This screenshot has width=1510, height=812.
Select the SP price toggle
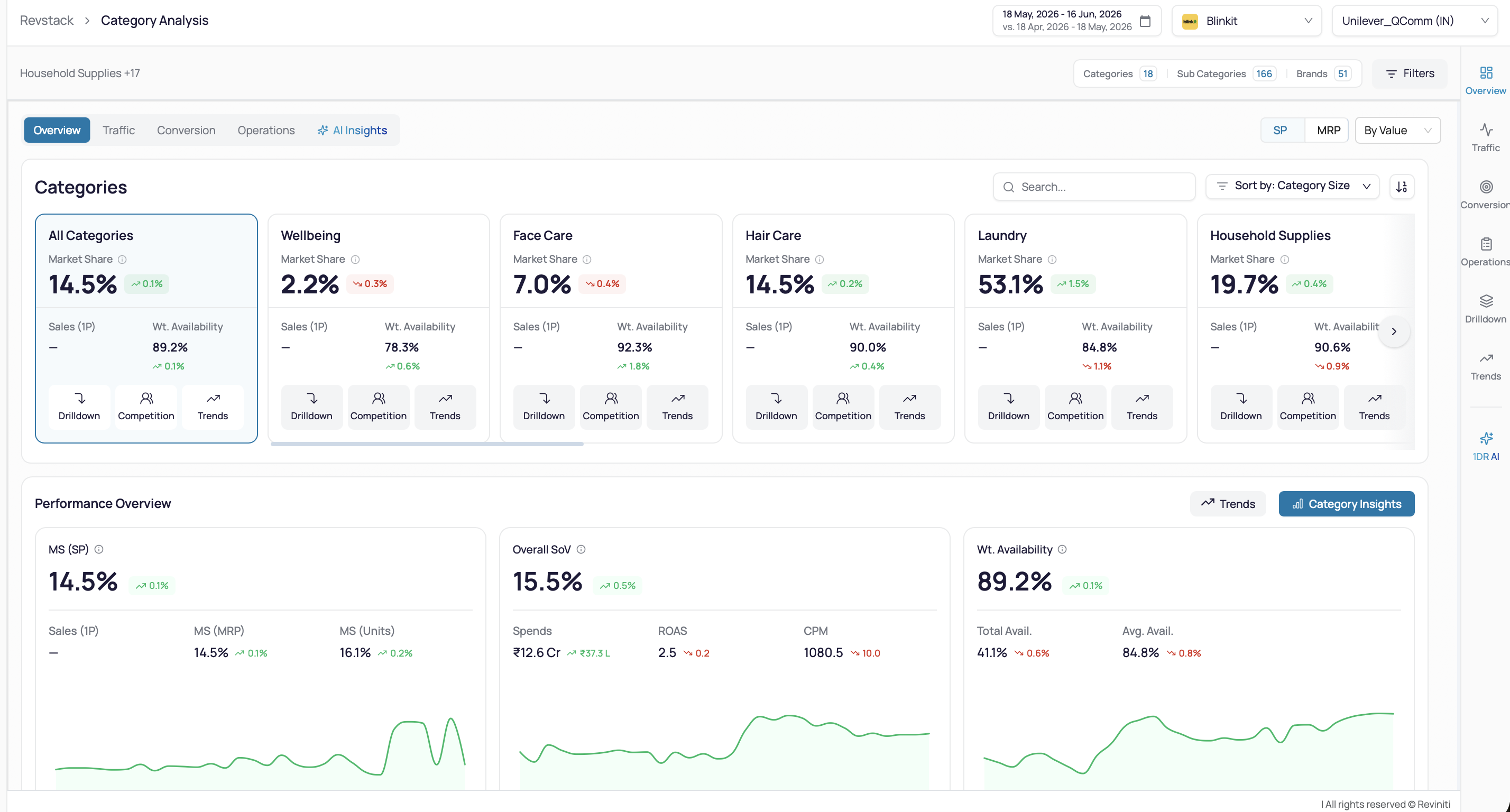[x=1280, y=130]
